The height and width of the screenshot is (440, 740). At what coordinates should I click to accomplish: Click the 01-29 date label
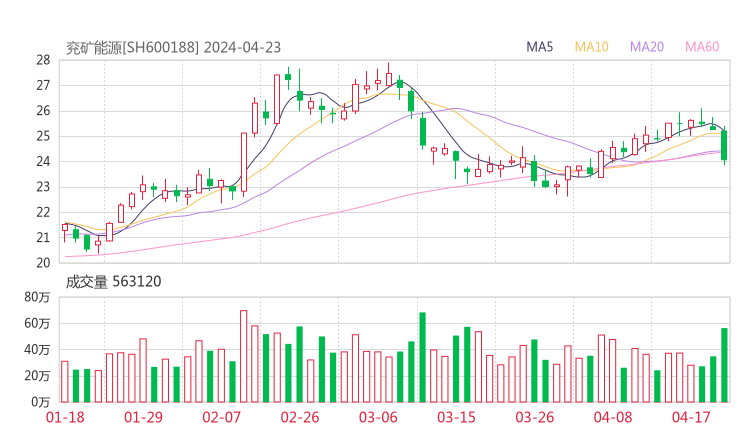(143, 417)
